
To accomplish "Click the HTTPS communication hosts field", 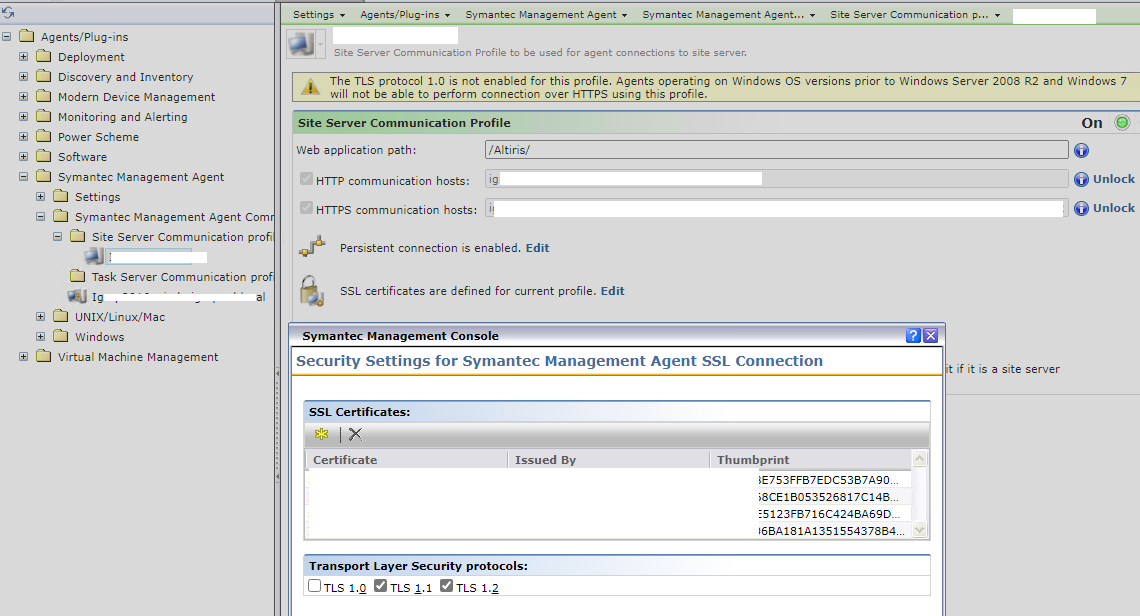I will tap(776, 208).
